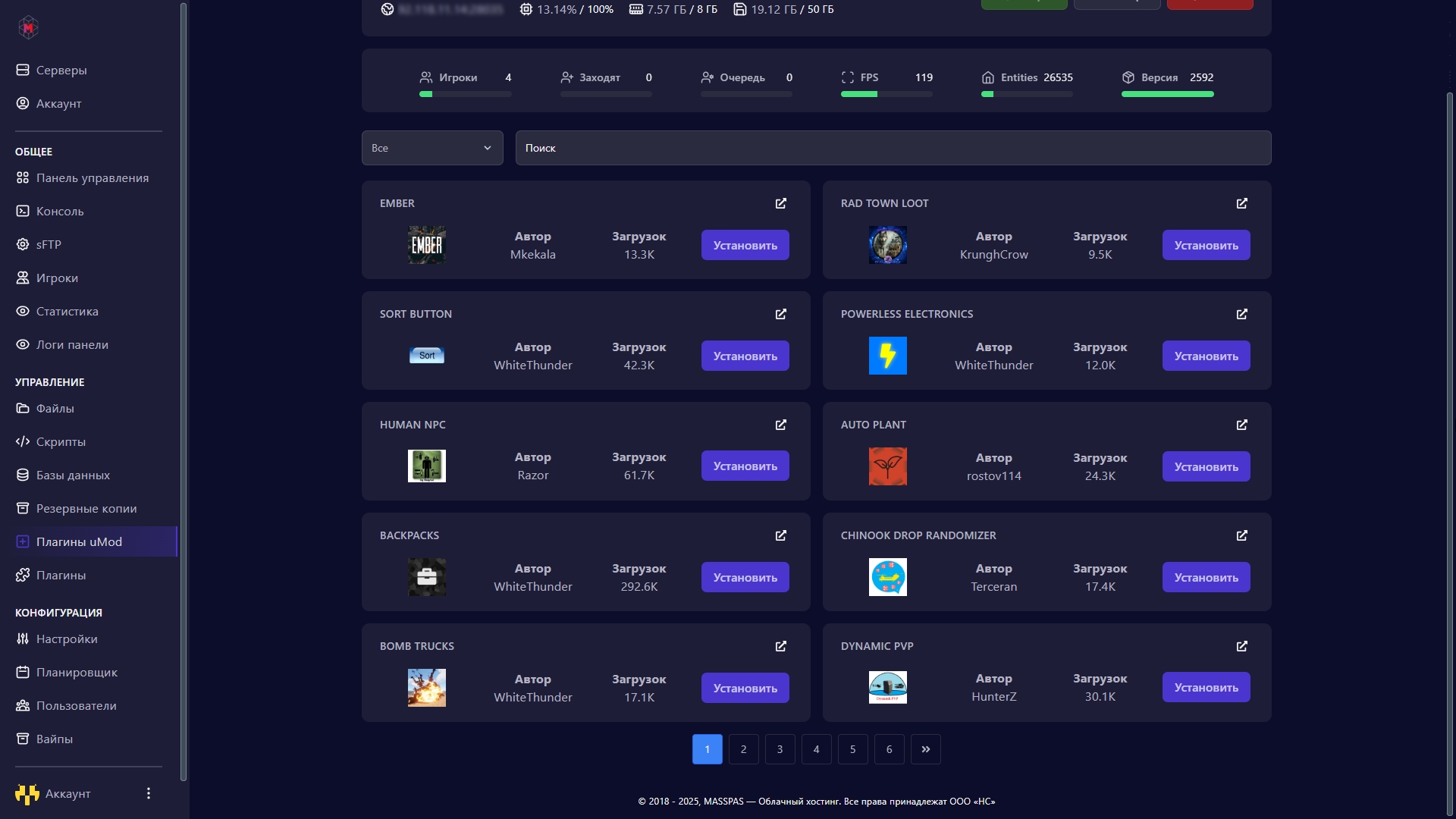Open external link icon for Ember plugin
1456x819 pixels.
tap(780, 203)
